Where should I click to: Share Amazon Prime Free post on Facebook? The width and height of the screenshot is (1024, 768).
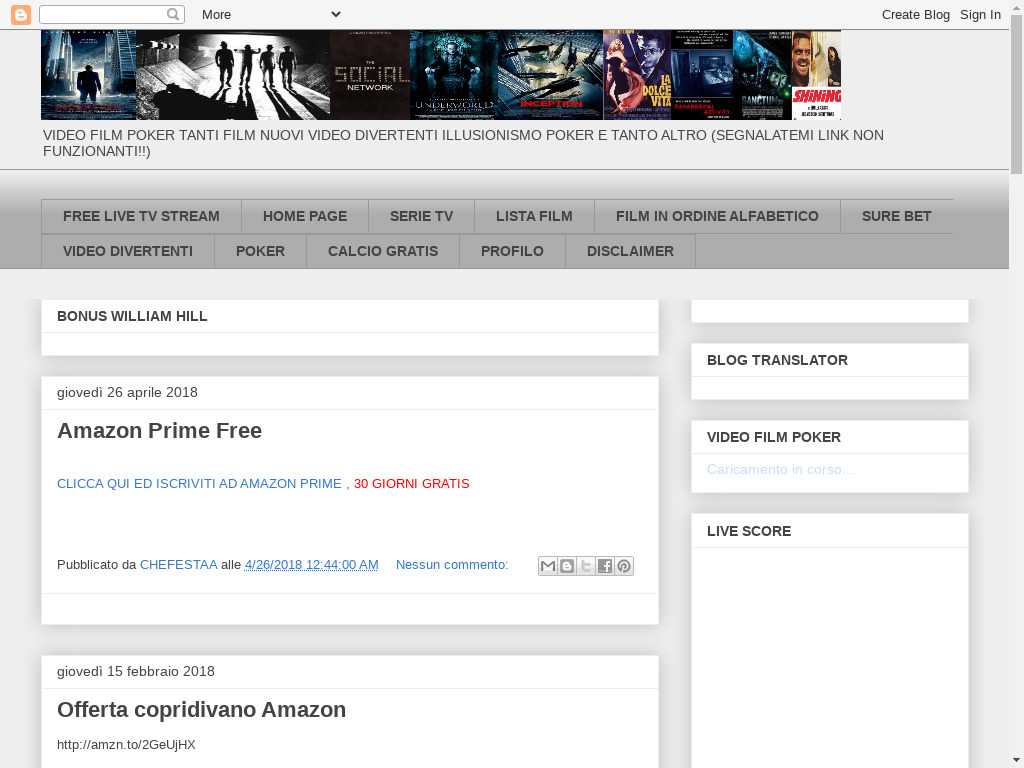pyautogui.click(x=605, y=566)
